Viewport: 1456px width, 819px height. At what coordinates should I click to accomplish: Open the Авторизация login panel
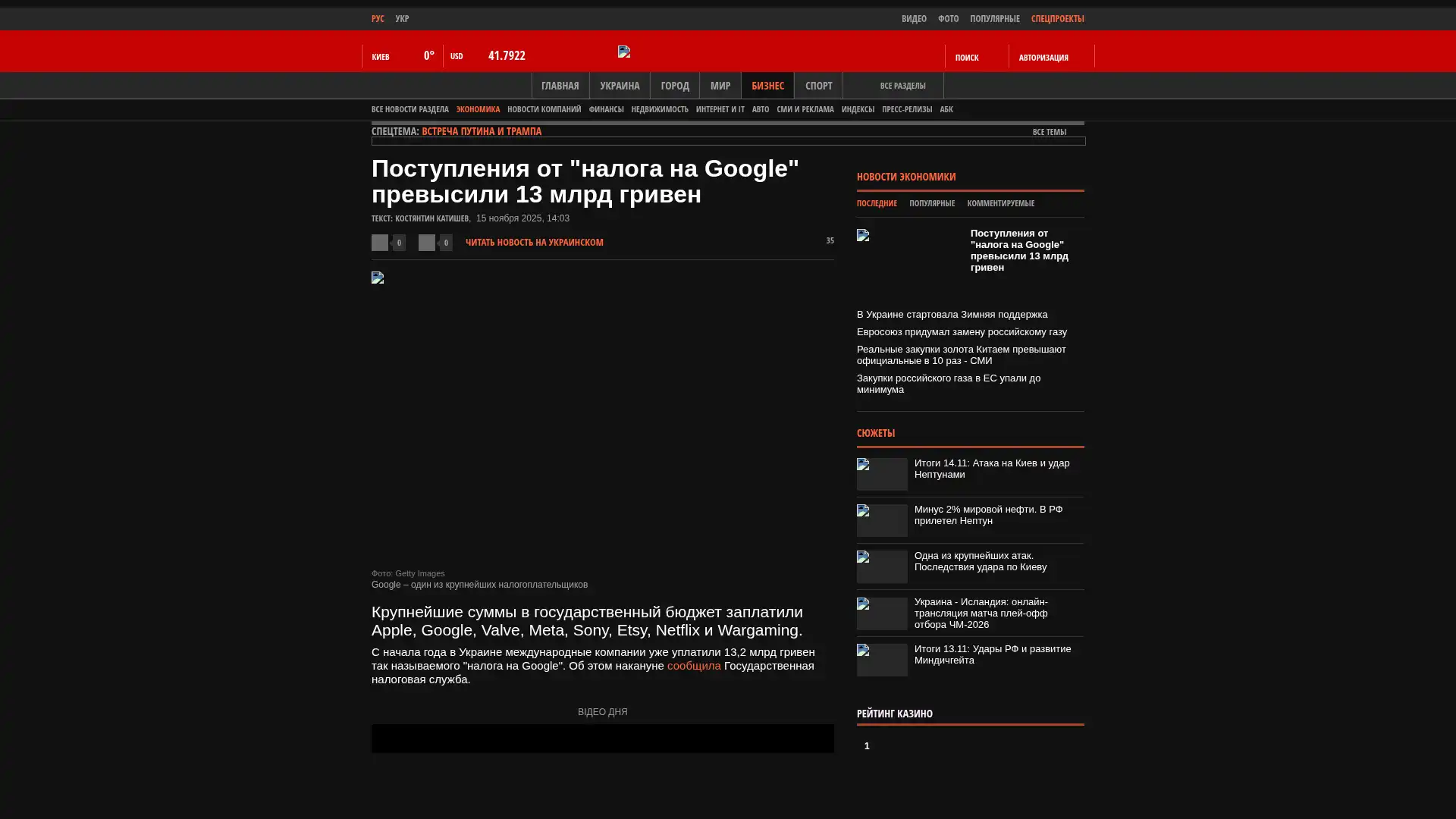[1043, 58]
